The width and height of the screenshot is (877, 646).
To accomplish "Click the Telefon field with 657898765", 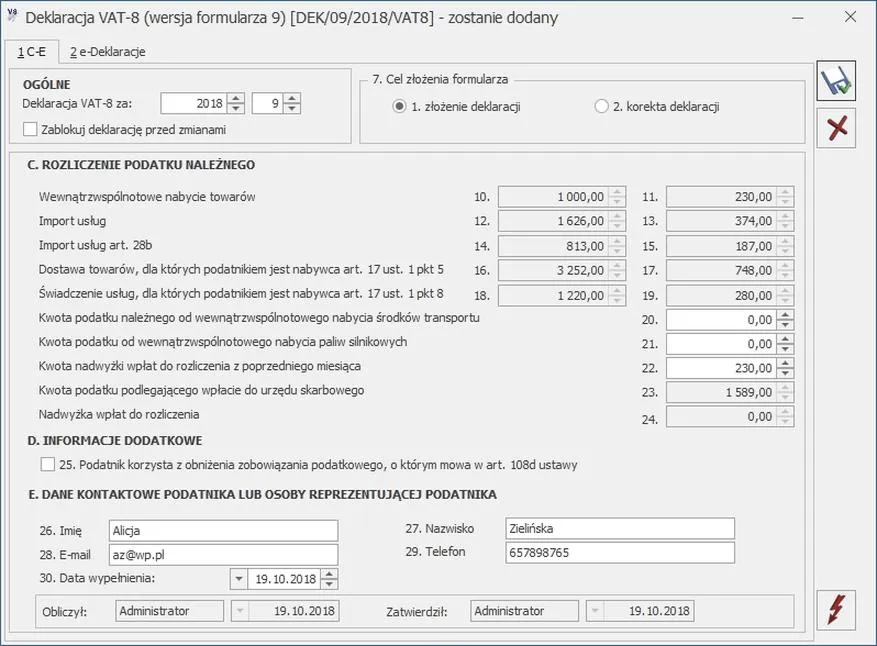I will 620,553.
